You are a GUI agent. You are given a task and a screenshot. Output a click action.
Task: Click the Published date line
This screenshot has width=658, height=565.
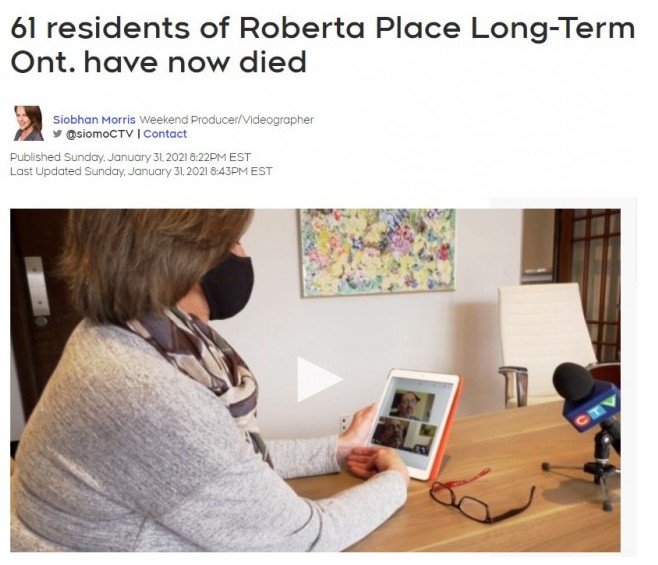(131, 157)
